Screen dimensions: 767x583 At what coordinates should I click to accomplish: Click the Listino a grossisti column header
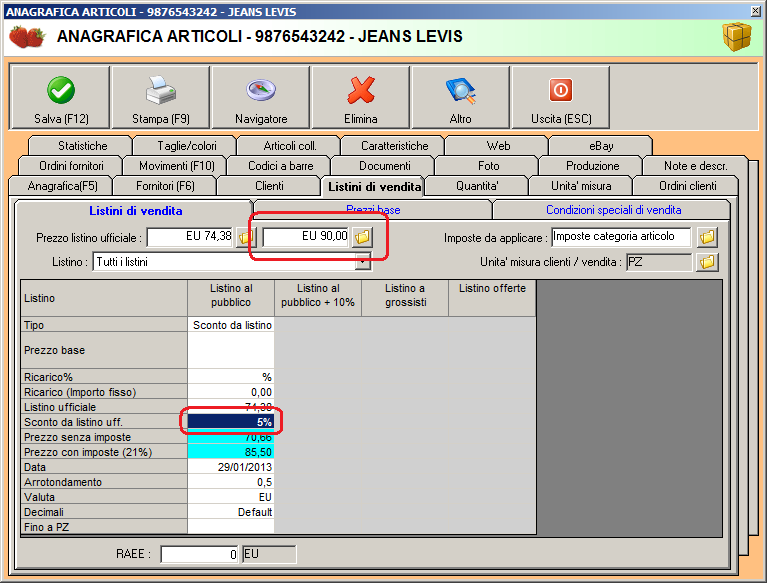[405, 298]
